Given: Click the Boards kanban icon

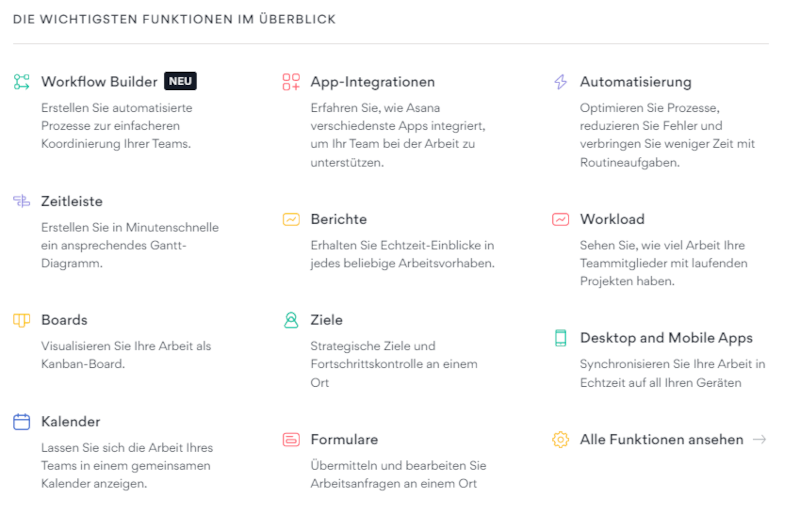Looking at the screenshot, I should pos(22,320).
